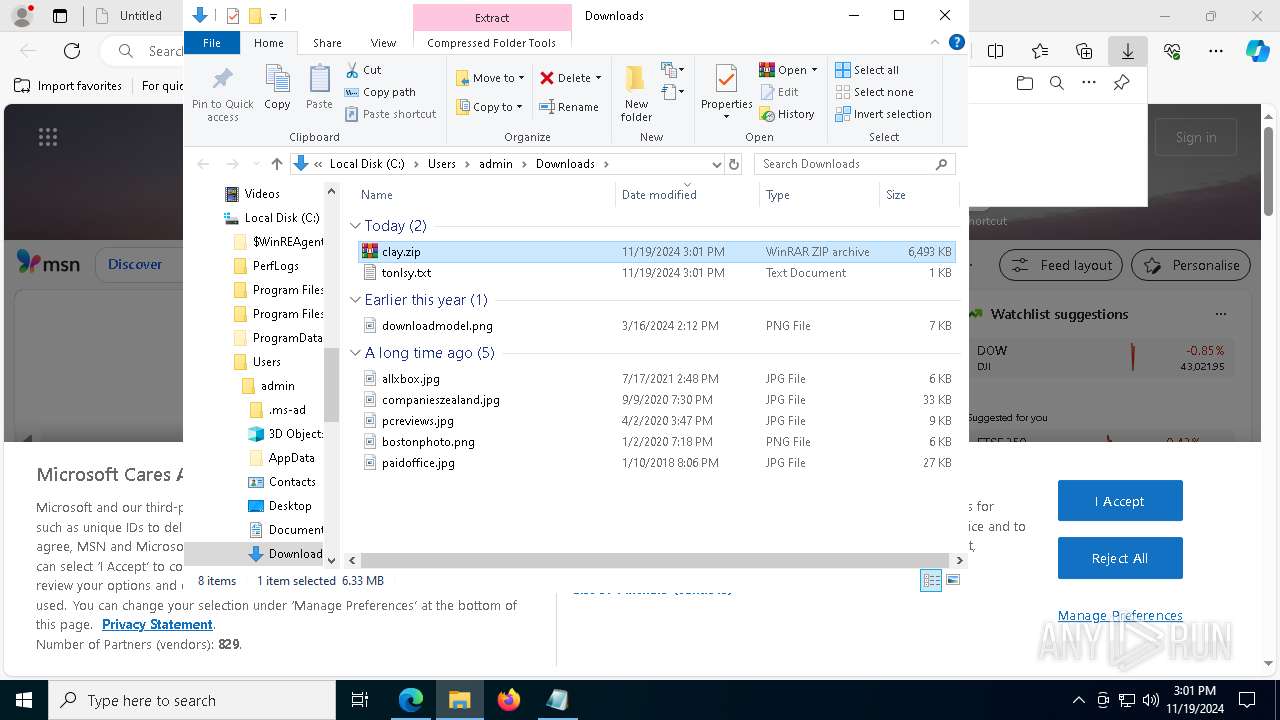1280x720 pixels.
Task: Click Reject All in MSN window
Action: [1120, 558]
